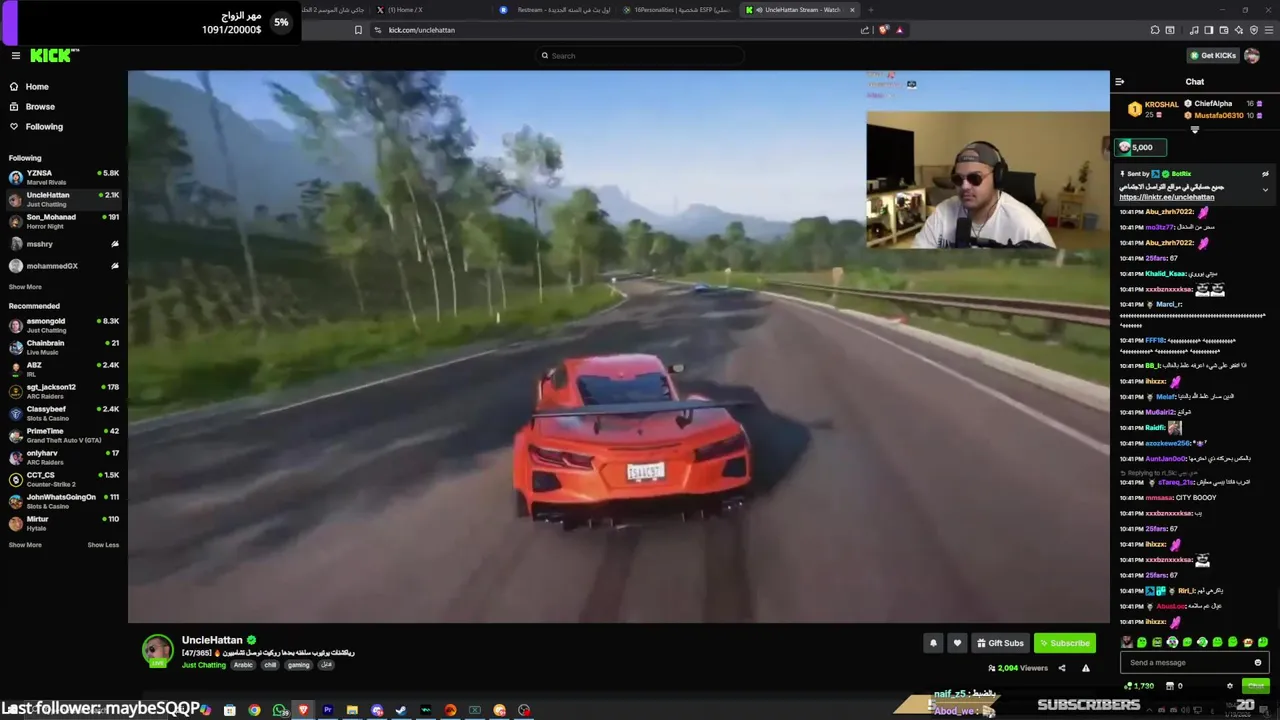This screenshot has width=1280, height=720.
Task: Open sgt_jackson12 recommended channel
Action: [62, 391]
